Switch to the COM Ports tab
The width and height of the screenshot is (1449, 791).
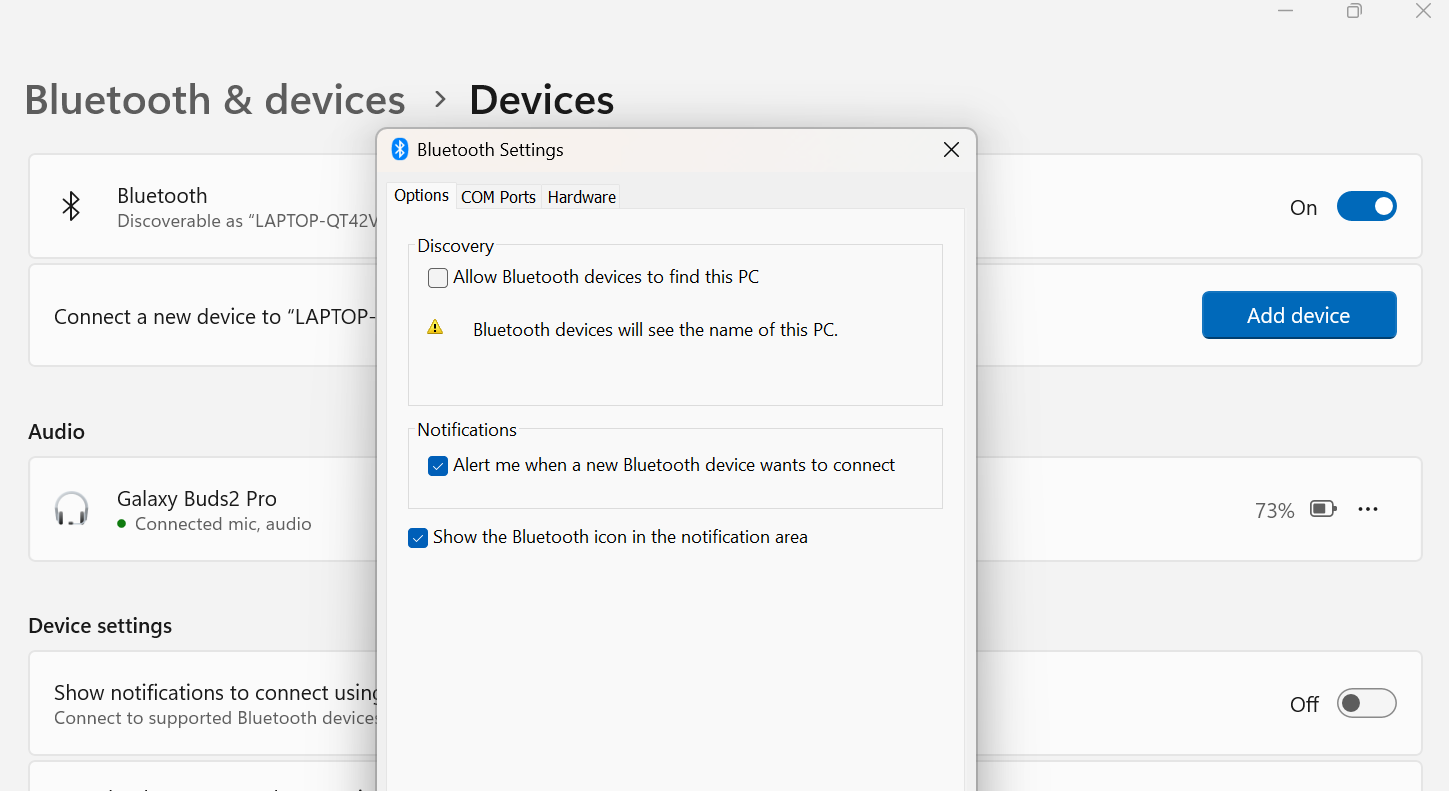tap(498, 197)
